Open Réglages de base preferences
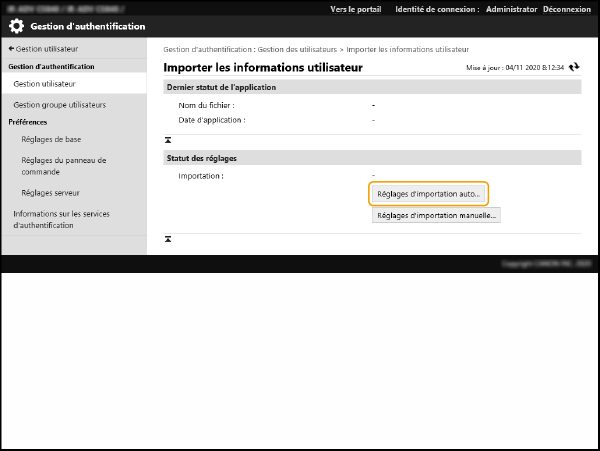Screen dimensions: 600x451 (x=51, y=139)
